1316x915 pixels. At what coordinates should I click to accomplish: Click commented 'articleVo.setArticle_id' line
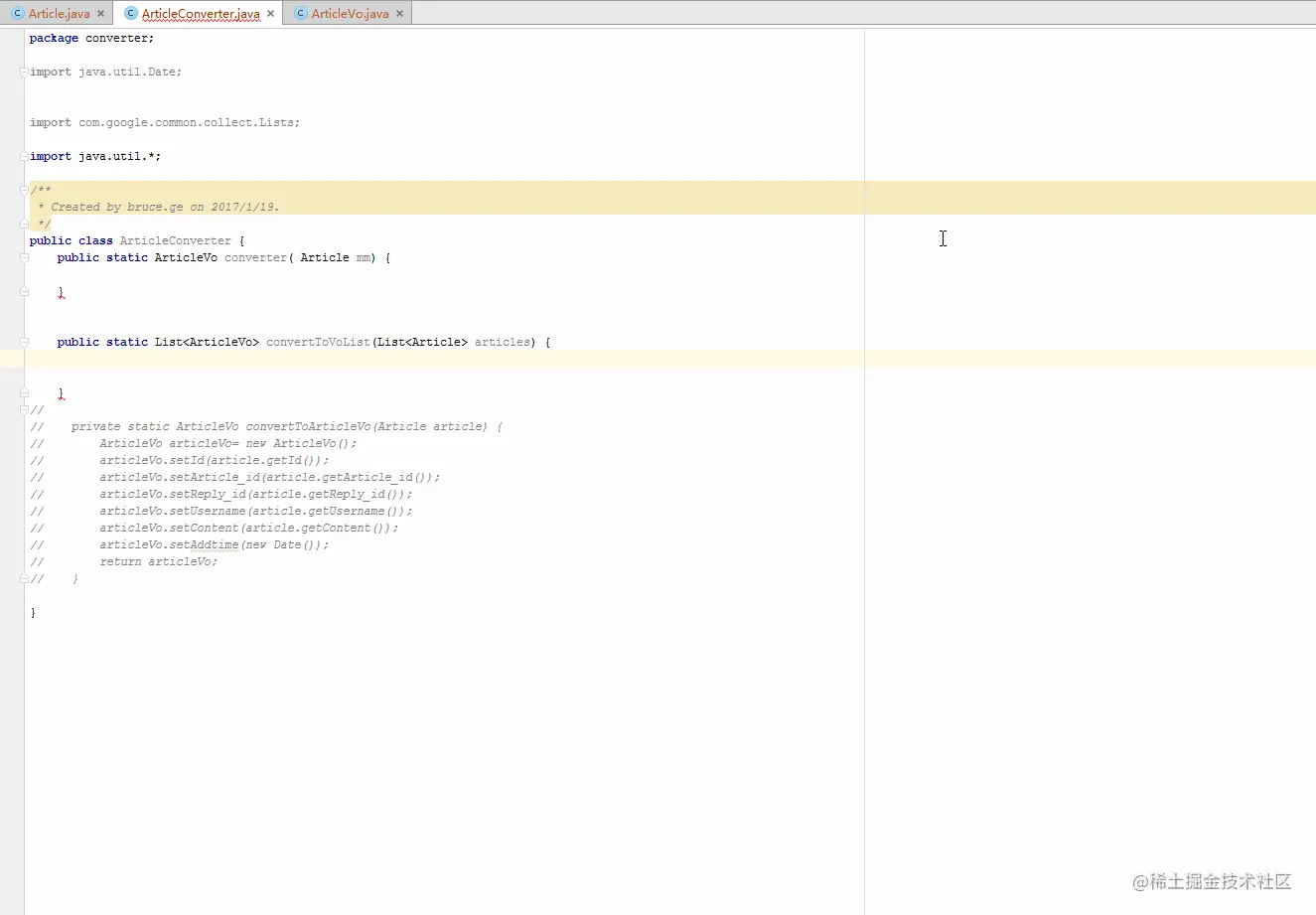click(x=269, y=477)
